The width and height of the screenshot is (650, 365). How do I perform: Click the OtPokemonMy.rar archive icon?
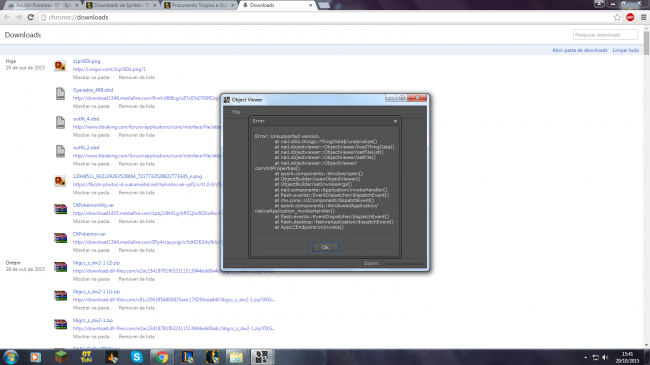pyautogui.click(x=61, y=209)
